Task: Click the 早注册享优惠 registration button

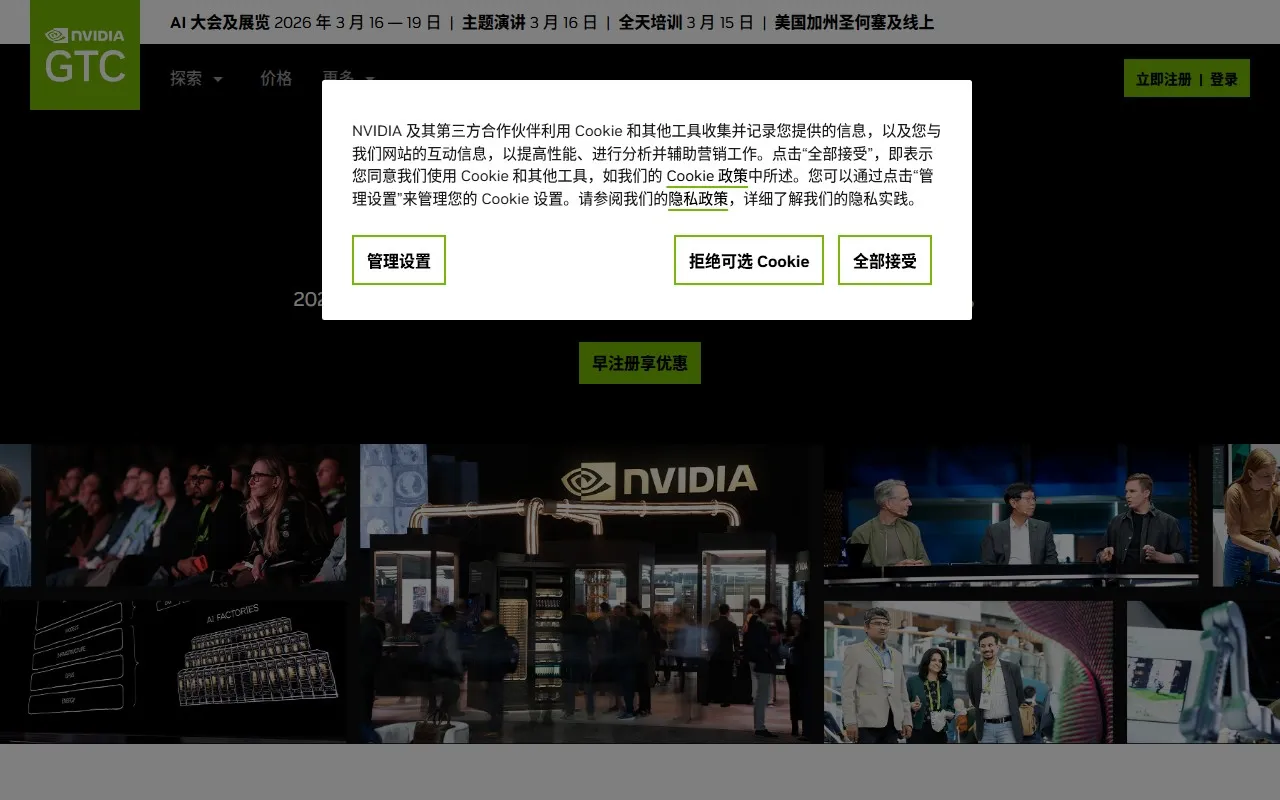Action: pyautogui.click(x=639, y=363)
